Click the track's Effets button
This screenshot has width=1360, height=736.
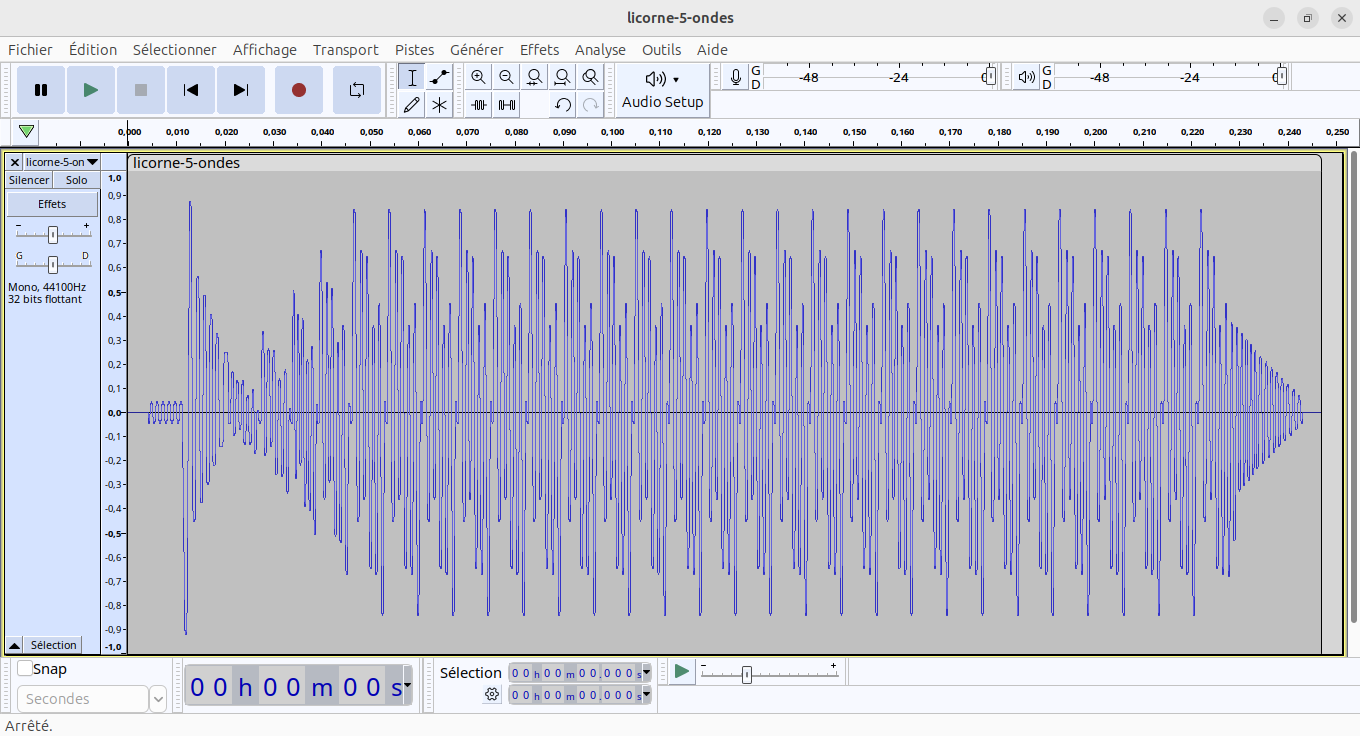[52, 204]
